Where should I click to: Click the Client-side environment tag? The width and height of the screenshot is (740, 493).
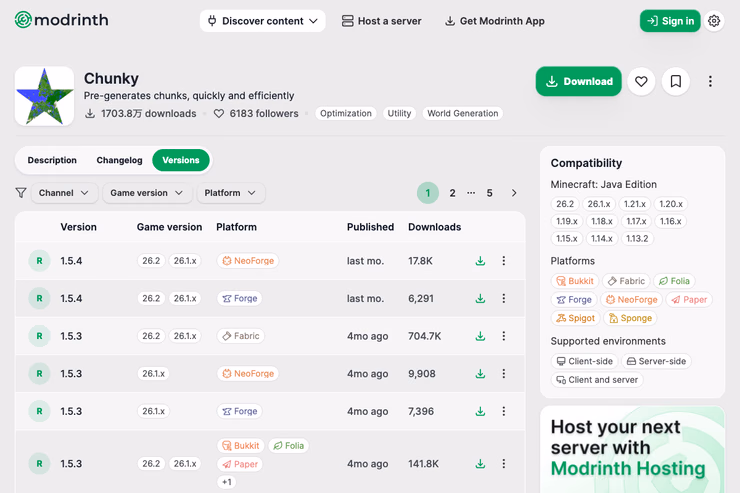(585, 361)
